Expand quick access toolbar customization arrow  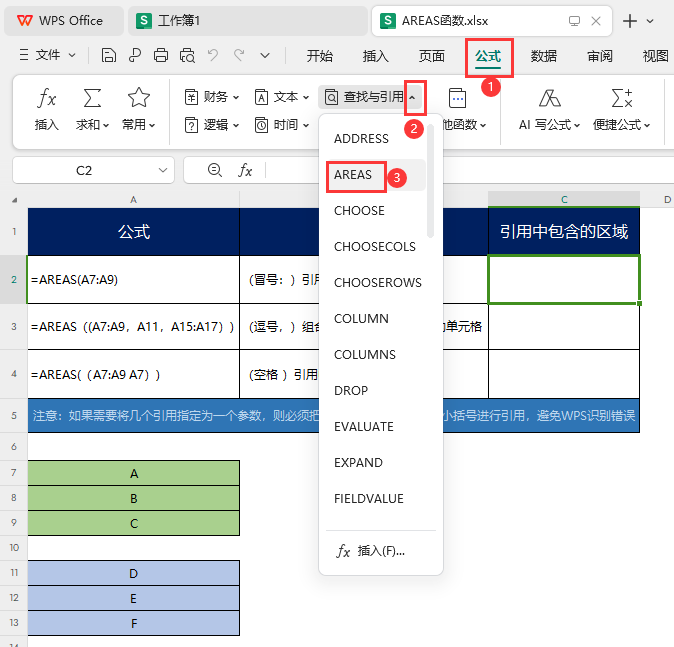(265, 55)
